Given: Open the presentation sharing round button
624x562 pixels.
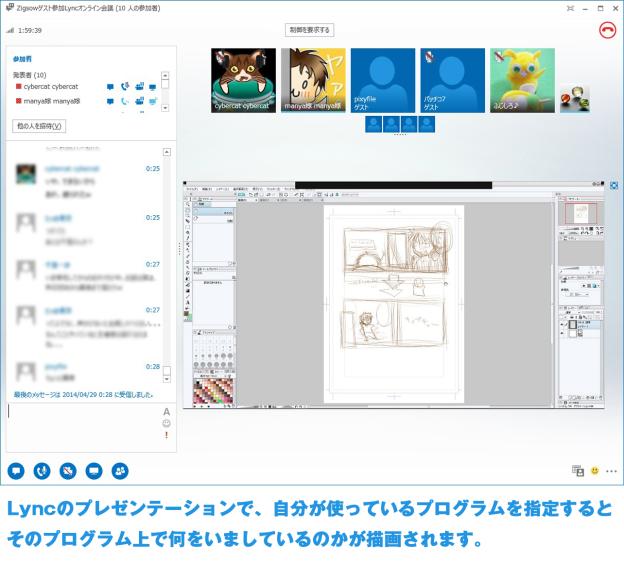Looking at the screenshot, I should [x=94, y=471].
